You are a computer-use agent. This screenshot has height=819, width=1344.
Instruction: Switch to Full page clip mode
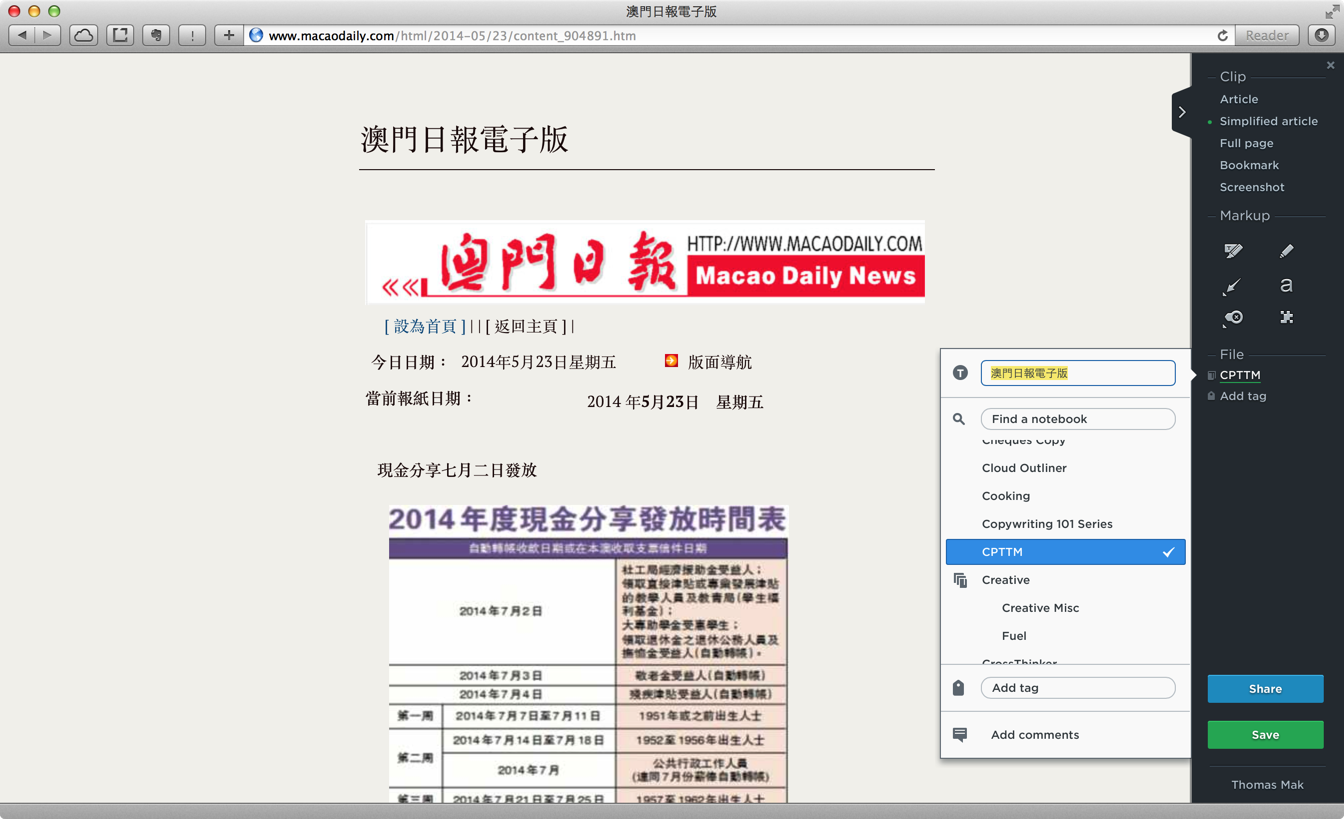coord(1245,143)
